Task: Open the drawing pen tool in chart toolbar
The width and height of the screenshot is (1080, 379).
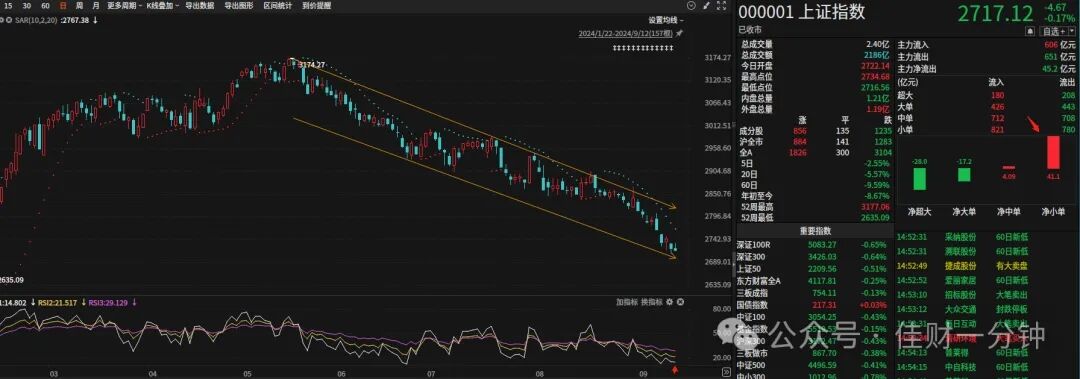Action: 707,6
